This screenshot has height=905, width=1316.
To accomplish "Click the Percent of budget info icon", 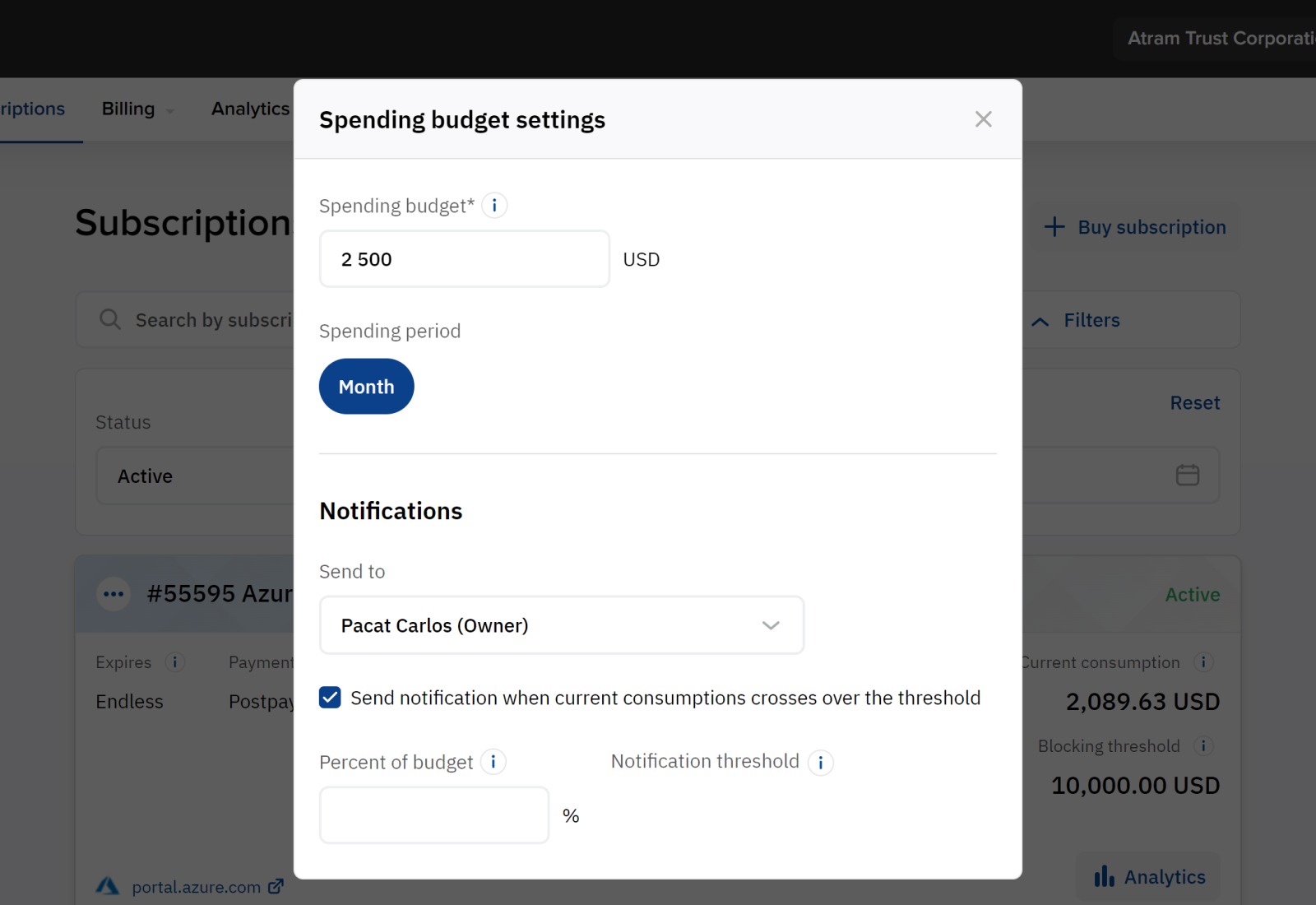I will (493, 762).
